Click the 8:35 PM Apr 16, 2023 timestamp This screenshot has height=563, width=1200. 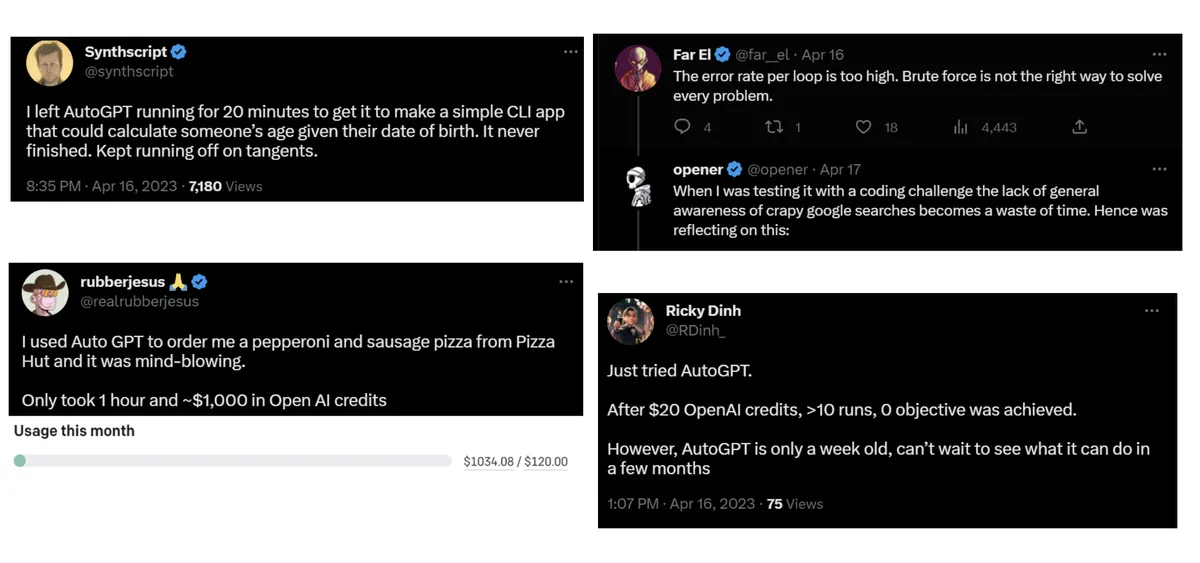[101, 186]
